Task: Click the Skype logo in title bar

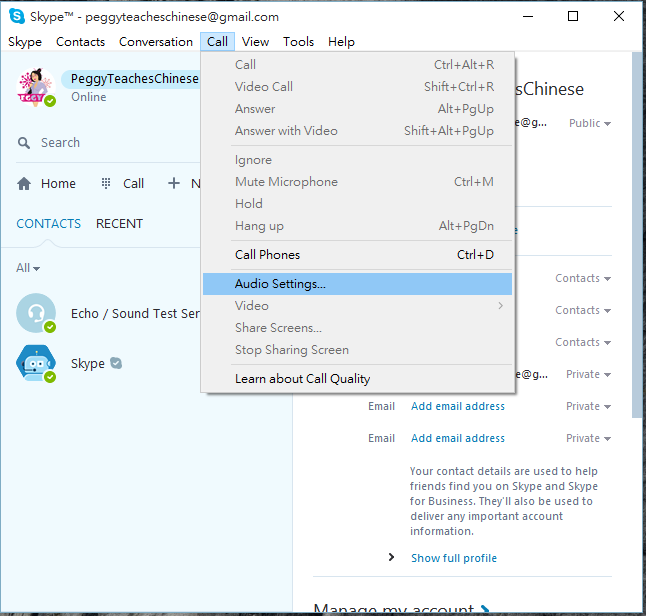Action: [17, 16]
